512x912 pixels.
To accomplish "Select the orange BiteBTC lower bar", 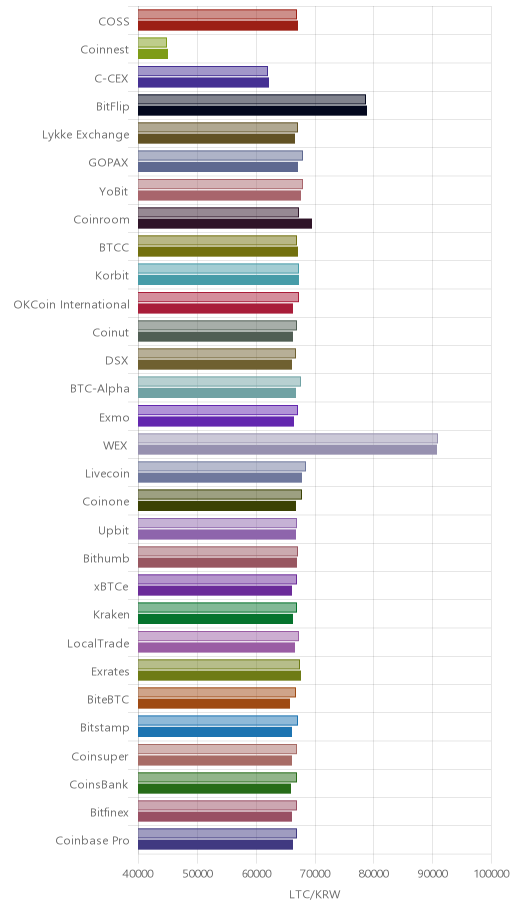I will (x=214, y=704).
